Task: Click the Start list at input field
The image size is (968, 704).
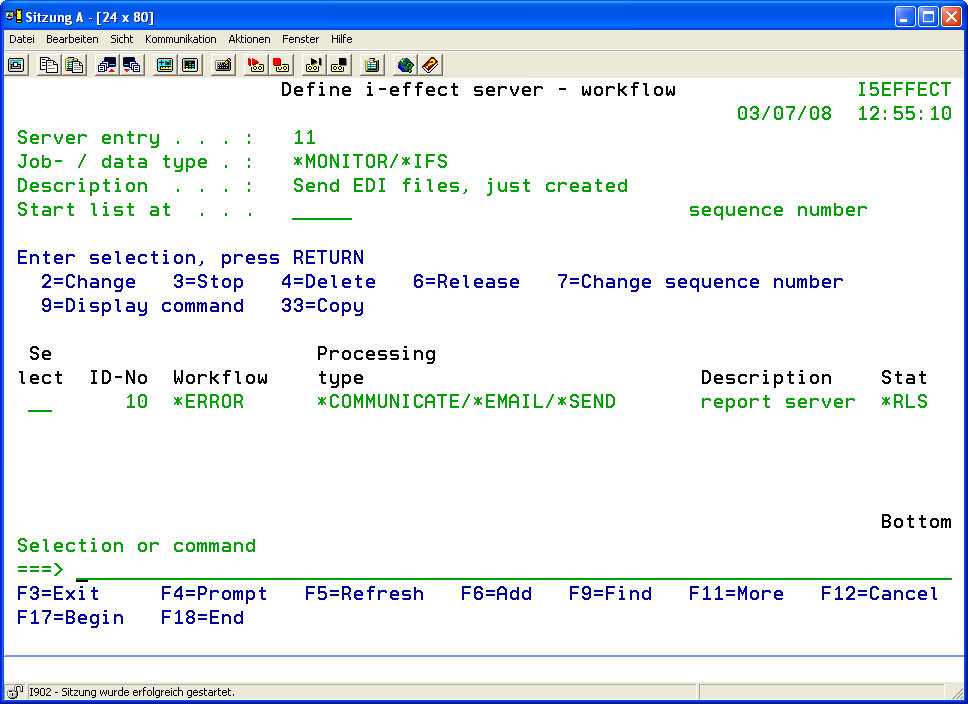Action: tap(322, 211)
